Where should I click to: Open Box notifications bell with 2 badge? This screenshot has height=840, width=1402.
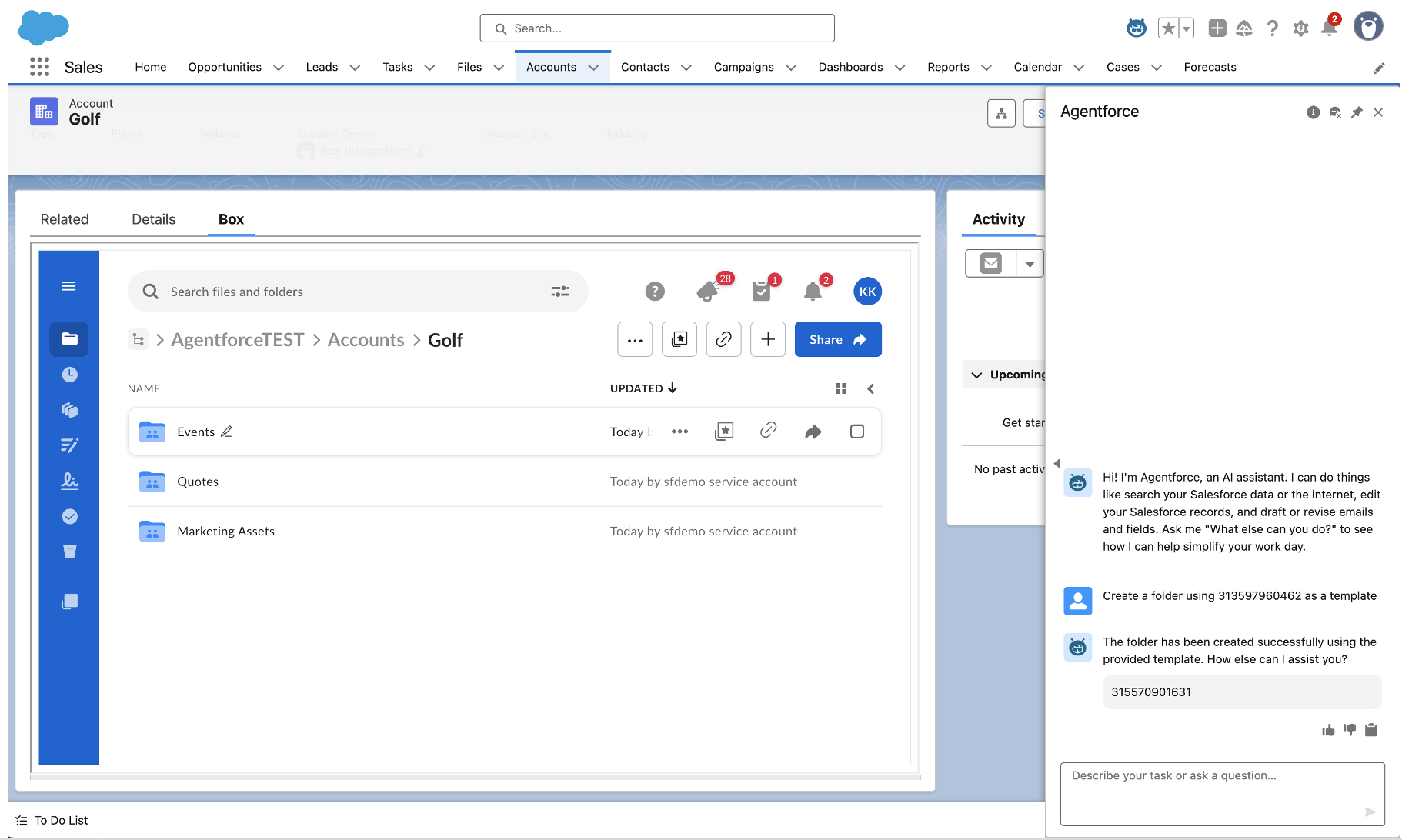[x=813, y=291]
